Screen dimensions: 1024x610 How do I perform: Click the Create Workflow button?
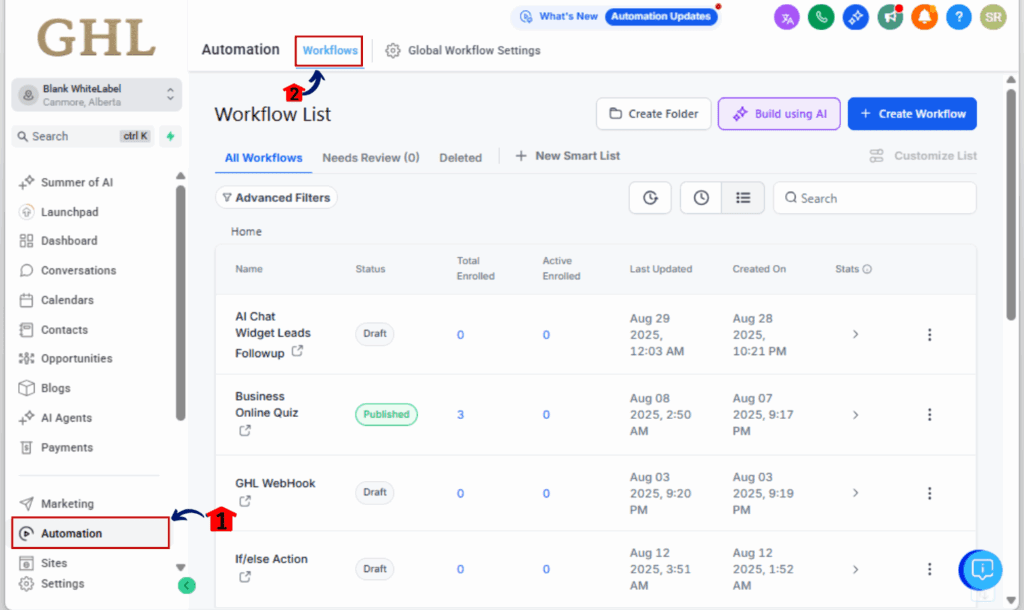912,114
